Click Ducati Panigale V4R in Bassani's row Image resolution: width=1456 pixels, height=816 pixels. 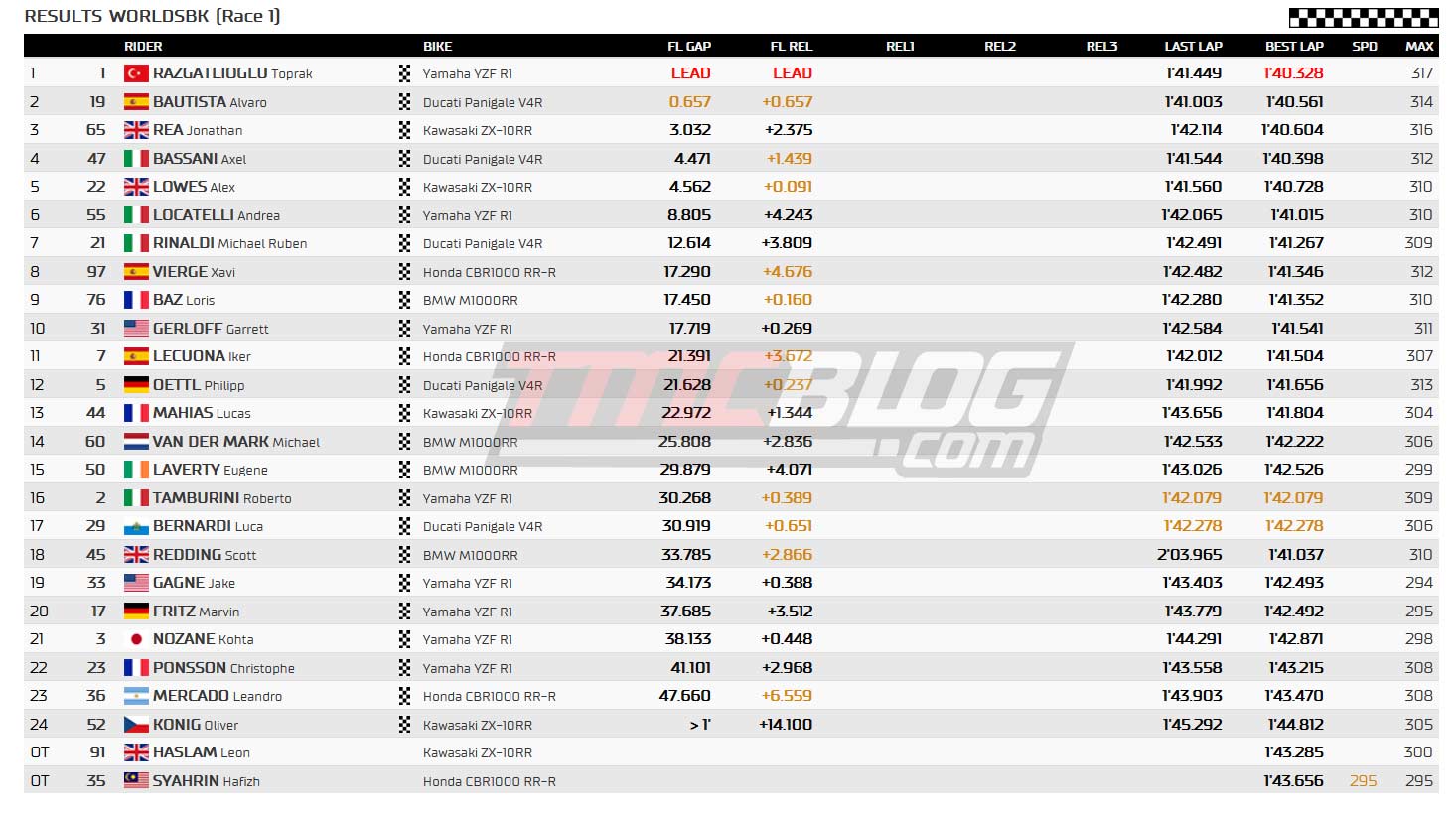coord(483,159)
